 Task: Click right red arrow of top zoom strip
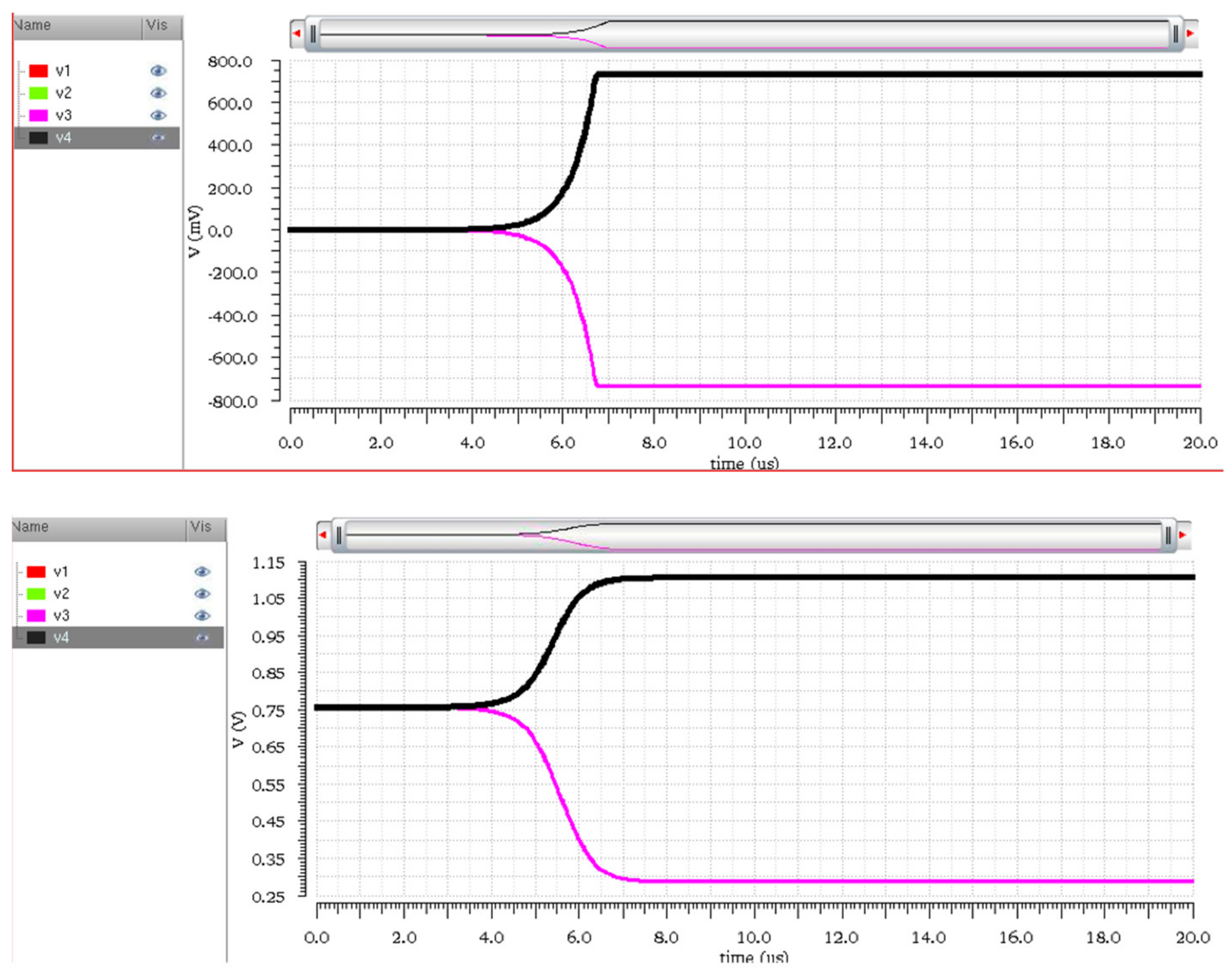click(x=1190, y=34)
